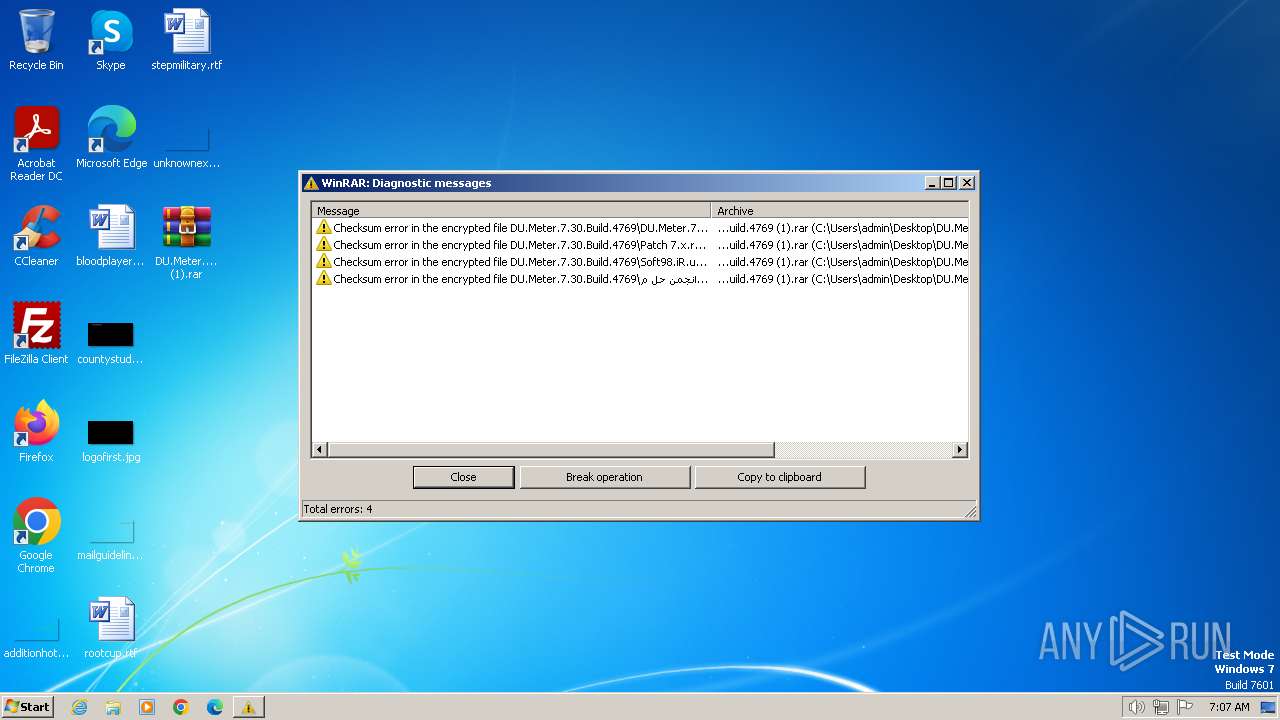Open media player taskbar icon
Viewport: 1280px width, 720px height.
tap(147, 707)
